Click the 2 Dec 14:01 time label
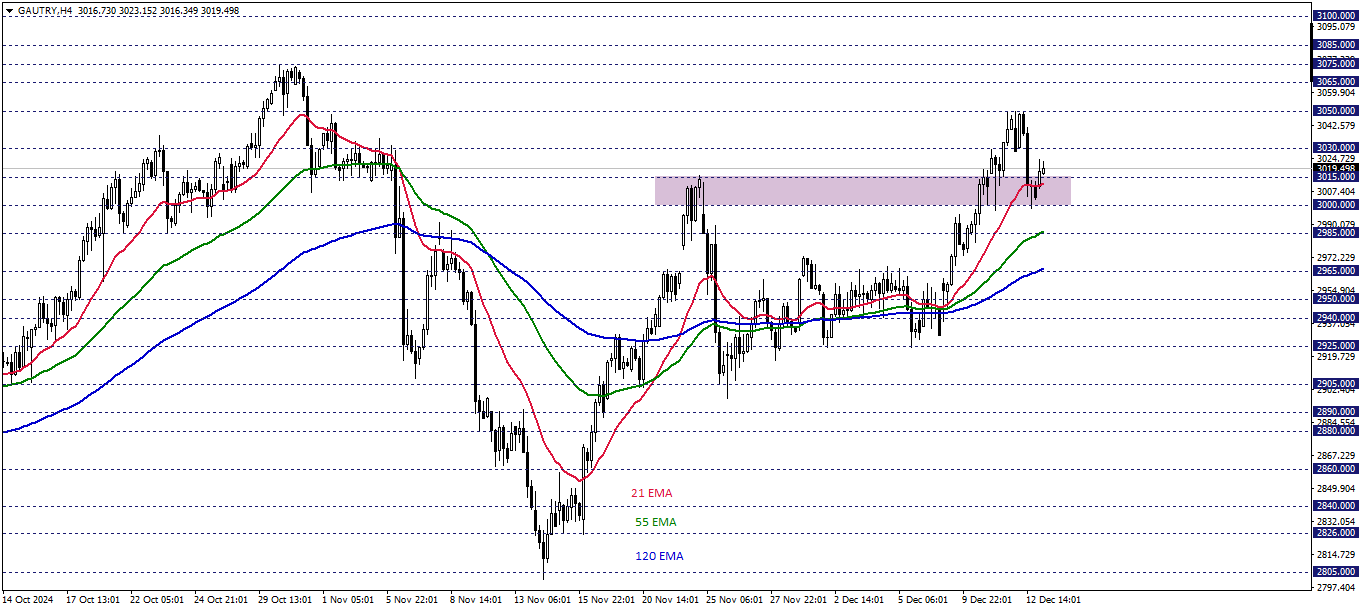This screenshot has width=1362, height=611. [860, 600]
